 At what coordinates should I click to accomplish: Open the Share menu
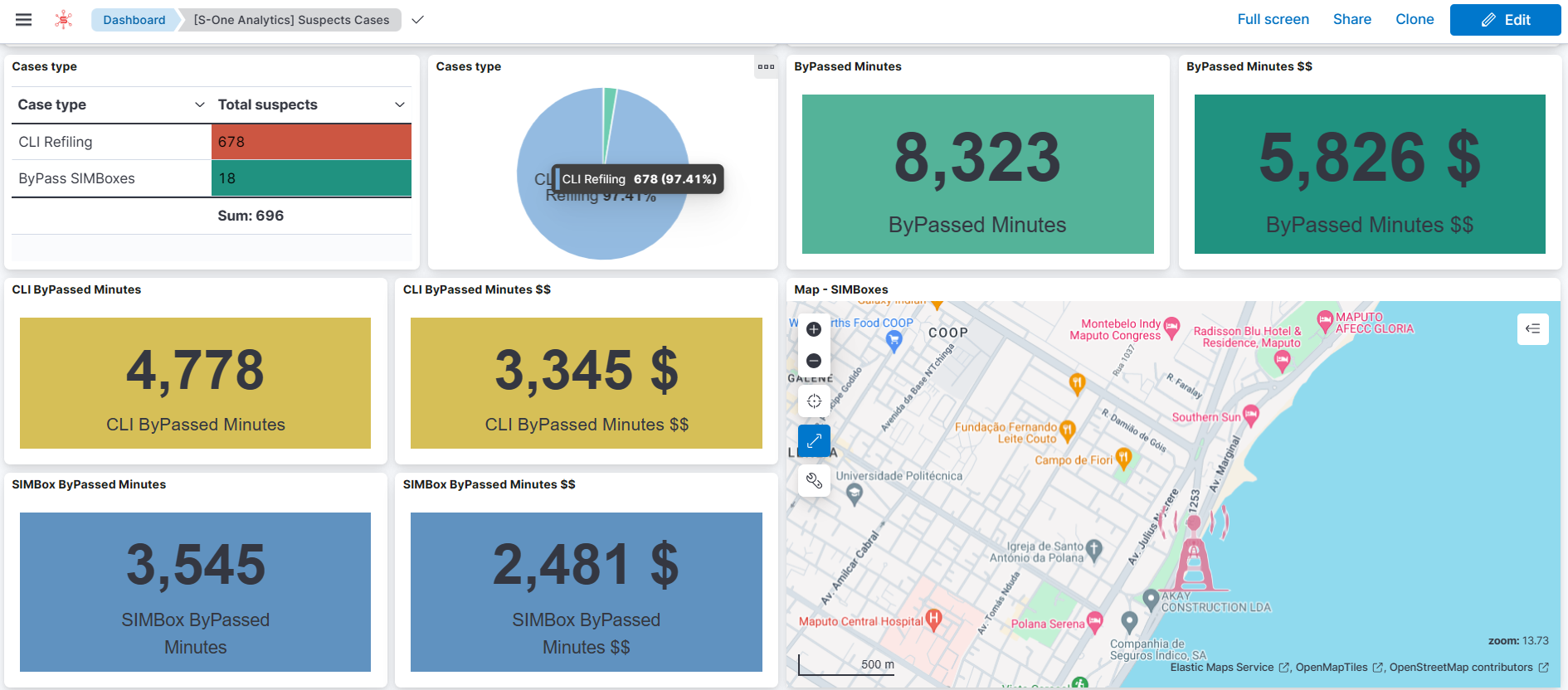(1351, 19)
